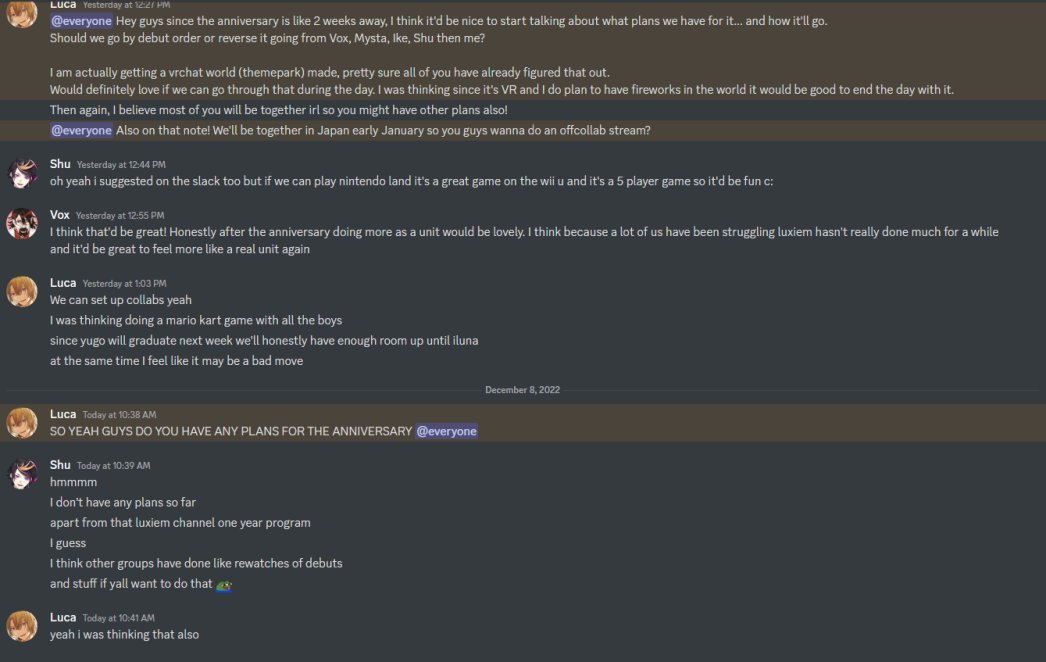The height and width of the screenshot is (662, 1046).
Task: Click Luca's avatar next to 1:03 PM message
Action: click(x=21, y=292)
